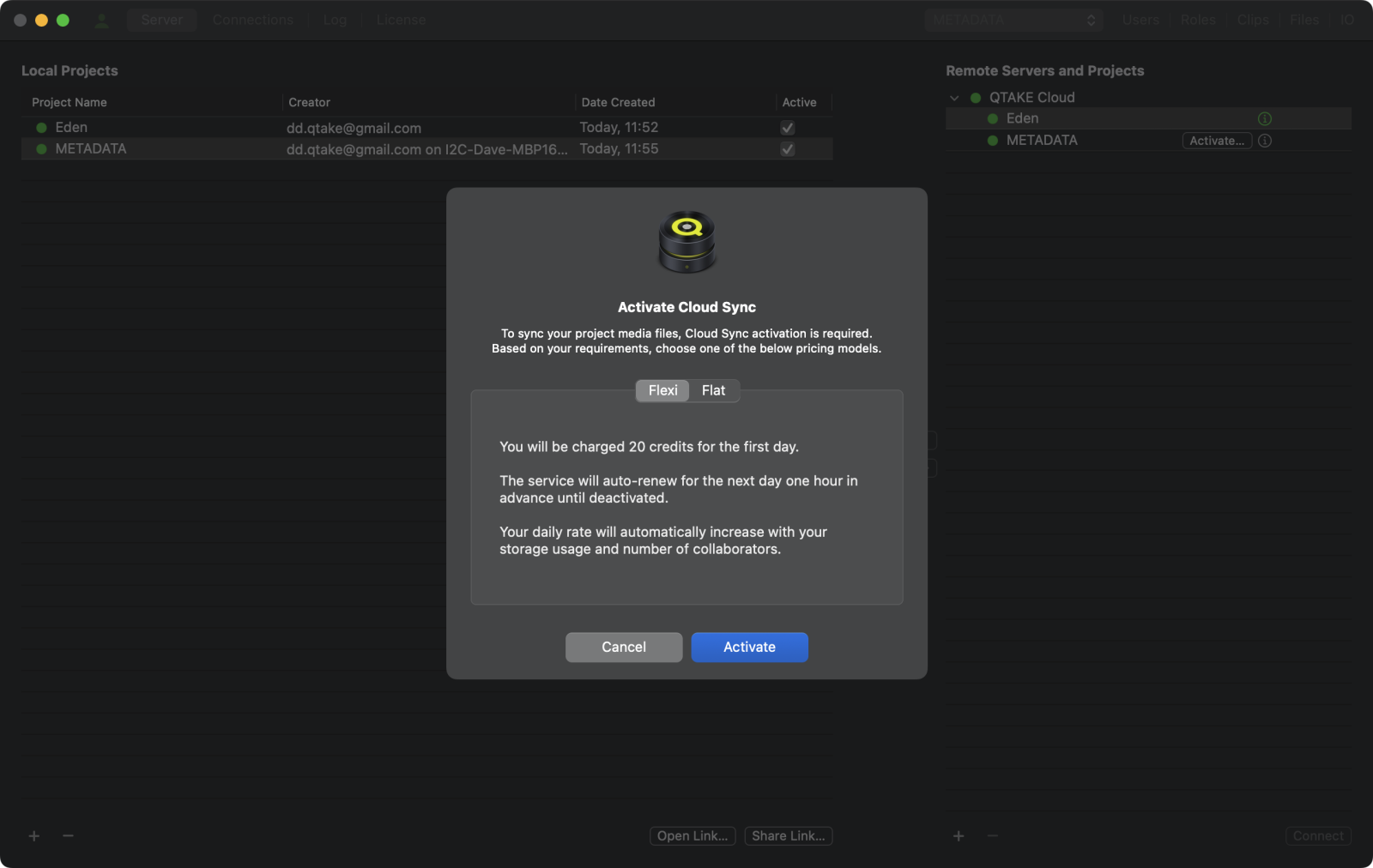This screenshot has height=868, width=1373.
Task: Add a new local project with plus icon
Action: 33,835
